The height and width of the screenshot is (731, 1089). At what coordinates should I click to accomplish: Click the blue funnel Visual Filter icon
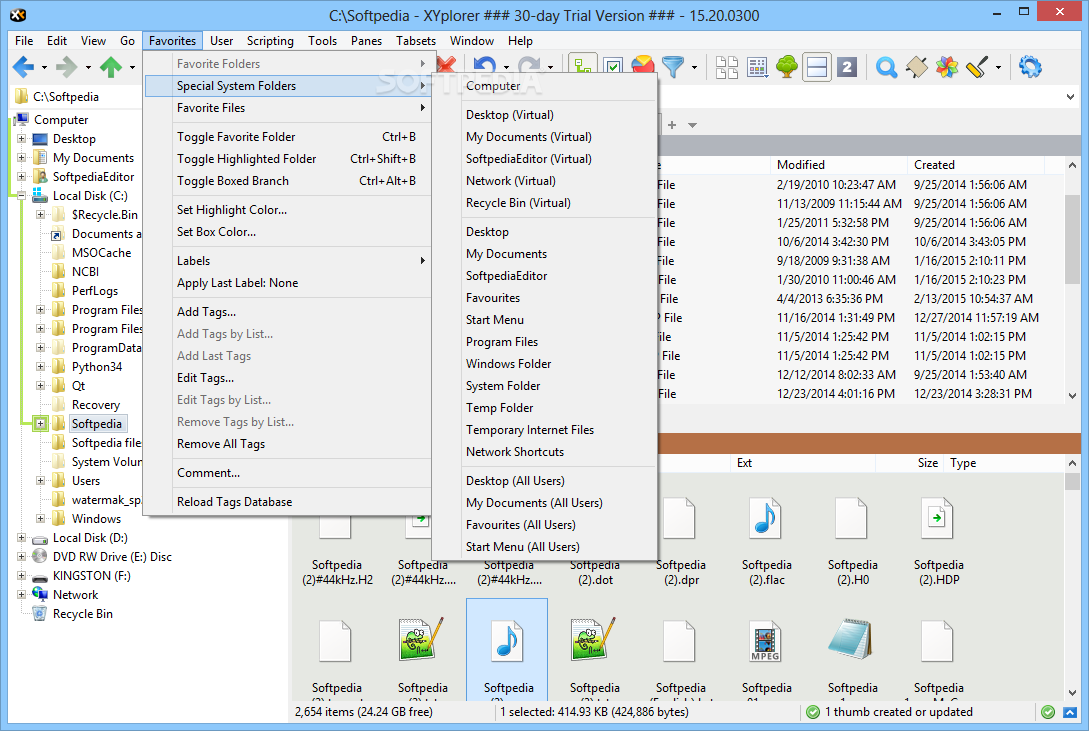pos(673,67)
